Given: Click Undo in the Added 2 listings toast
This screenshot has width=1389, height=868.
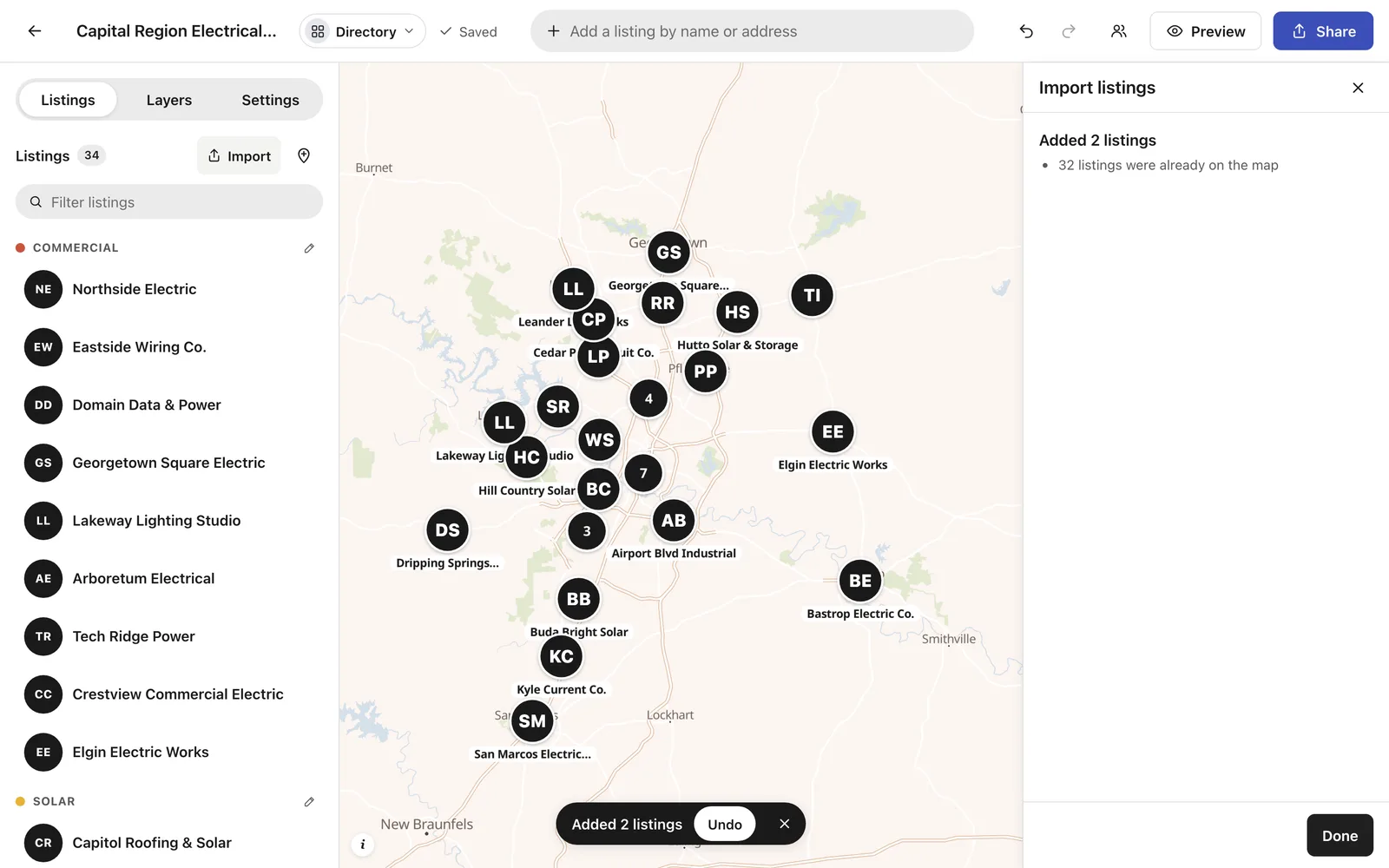Looking at the screenshot, I should click(x=725, y=824).
